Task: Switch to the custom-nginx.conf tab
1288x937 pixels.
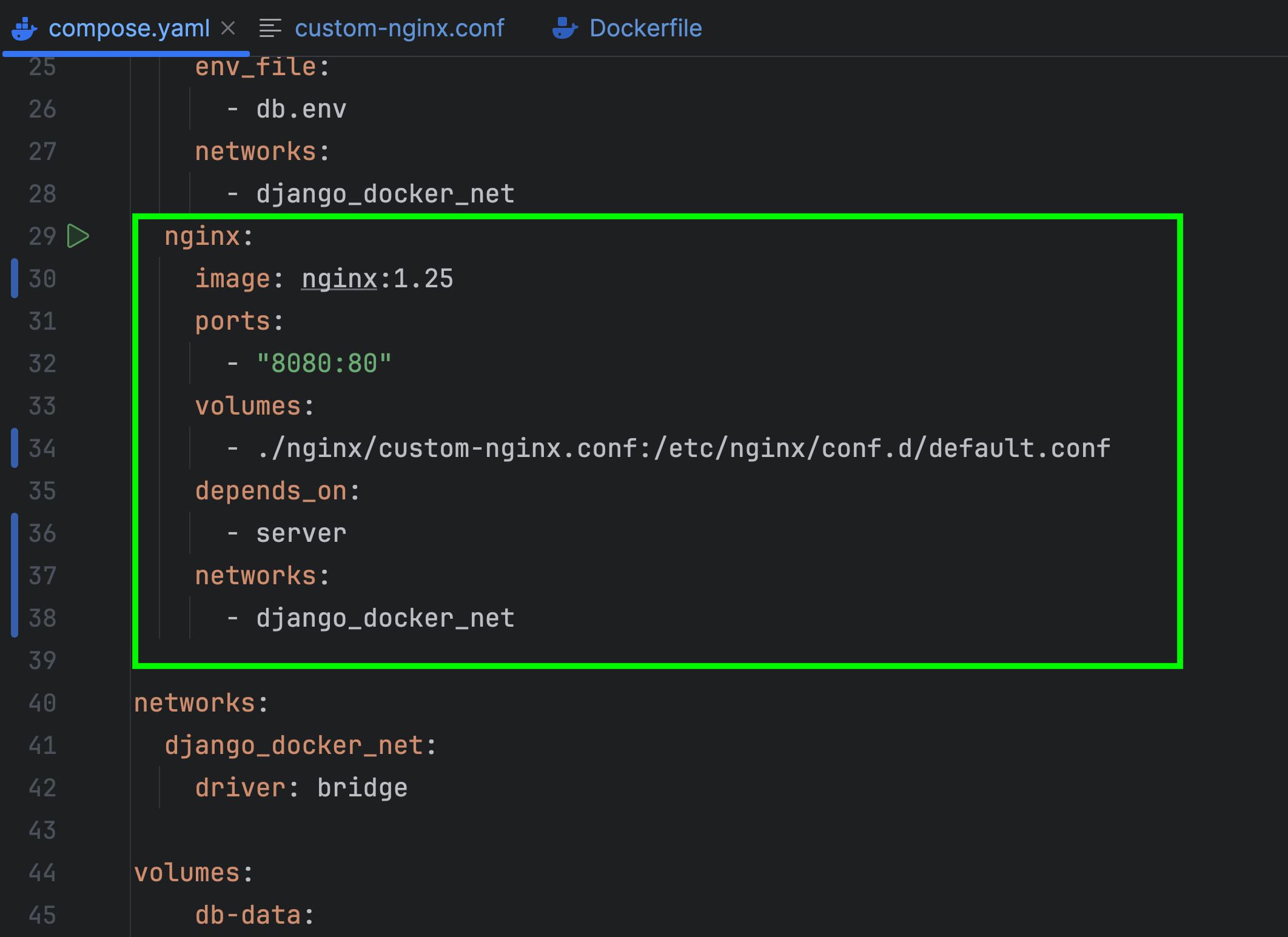Action: [398, 28]
